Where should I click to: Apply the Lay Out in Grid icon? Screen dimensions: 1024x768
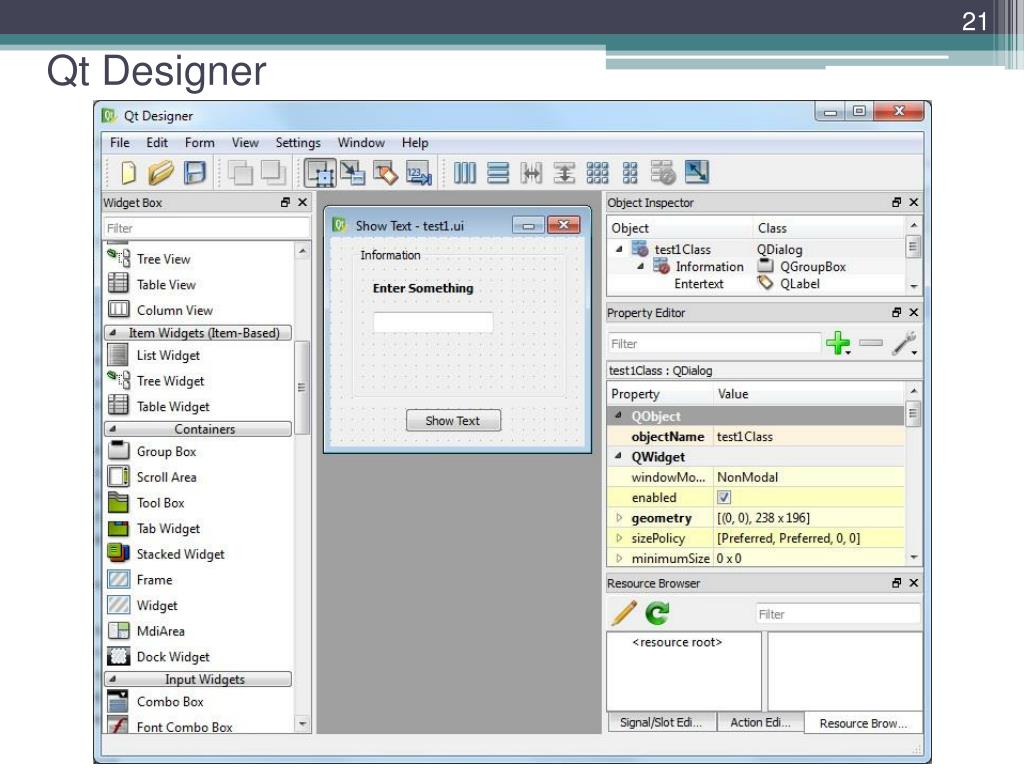(x=597, y=173)
